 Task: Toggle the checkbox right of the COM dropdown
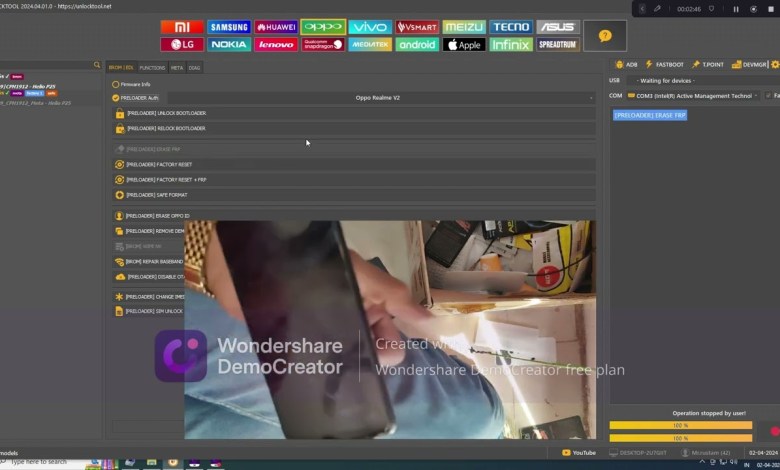768,95
